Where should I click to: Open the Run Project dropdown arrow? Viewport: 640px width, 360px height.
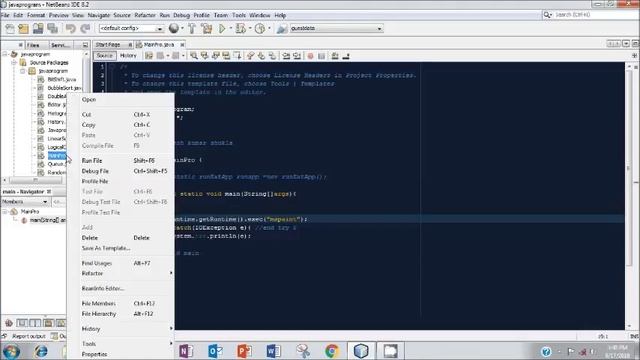(230, 29)
